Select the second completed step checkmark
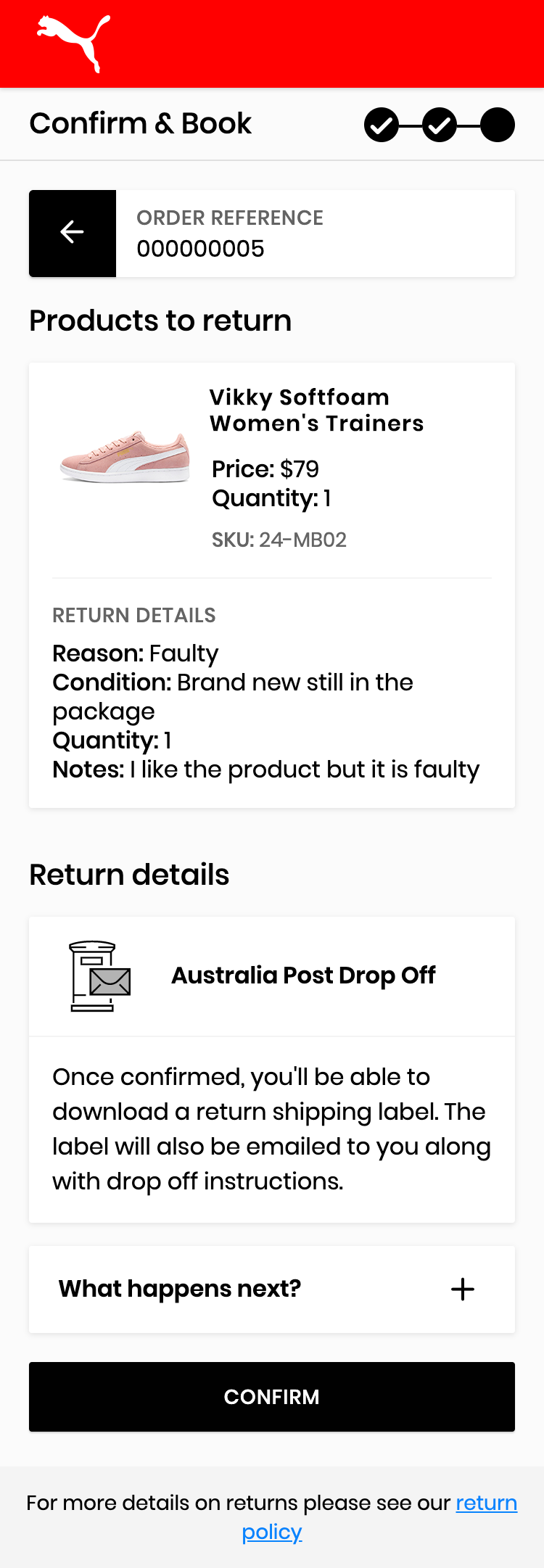Viewport: 544px width, 1568px height. point(440,125)
